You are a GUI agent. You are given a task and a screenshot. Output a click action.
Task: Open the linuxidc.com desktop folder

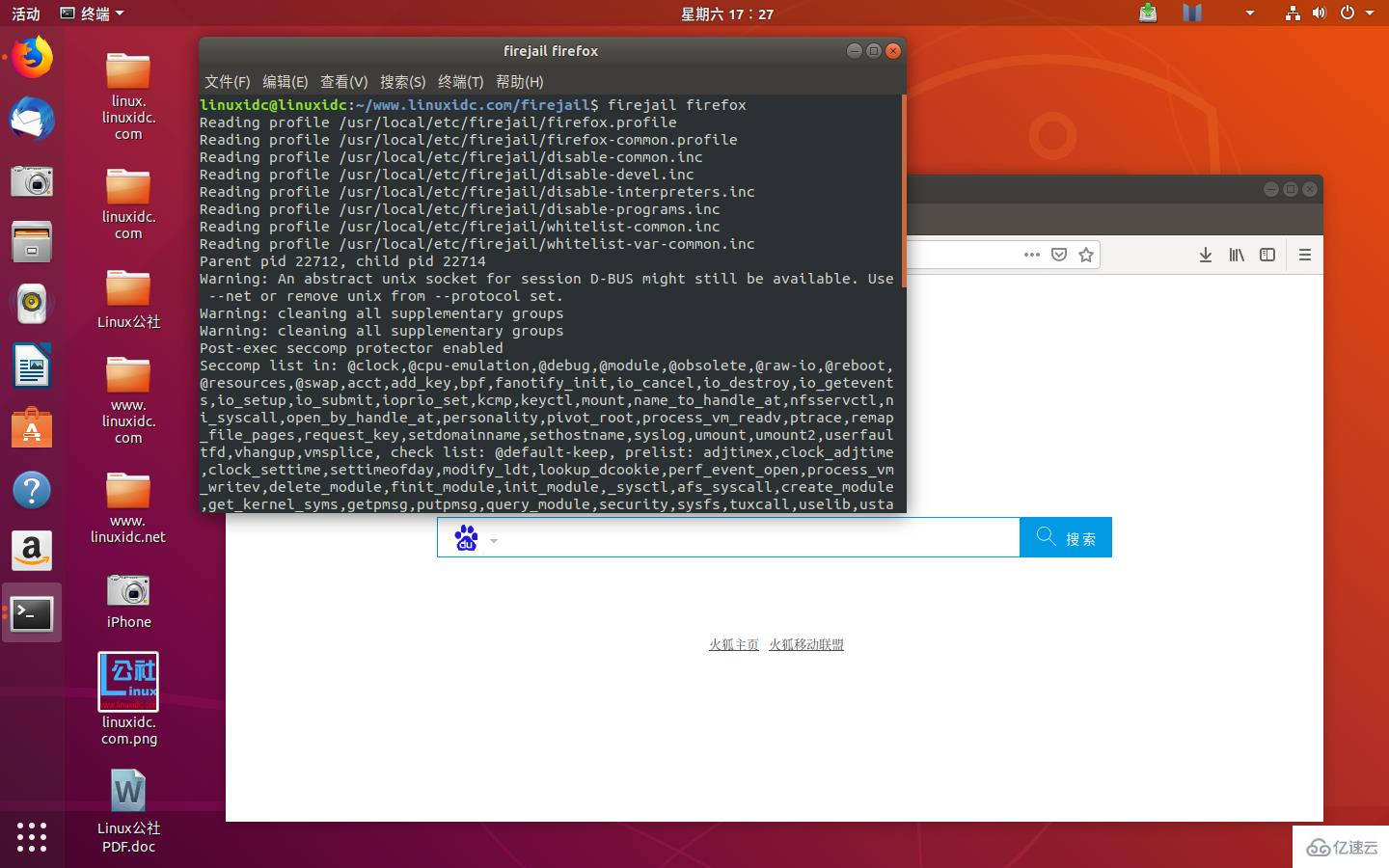point(128,204)
